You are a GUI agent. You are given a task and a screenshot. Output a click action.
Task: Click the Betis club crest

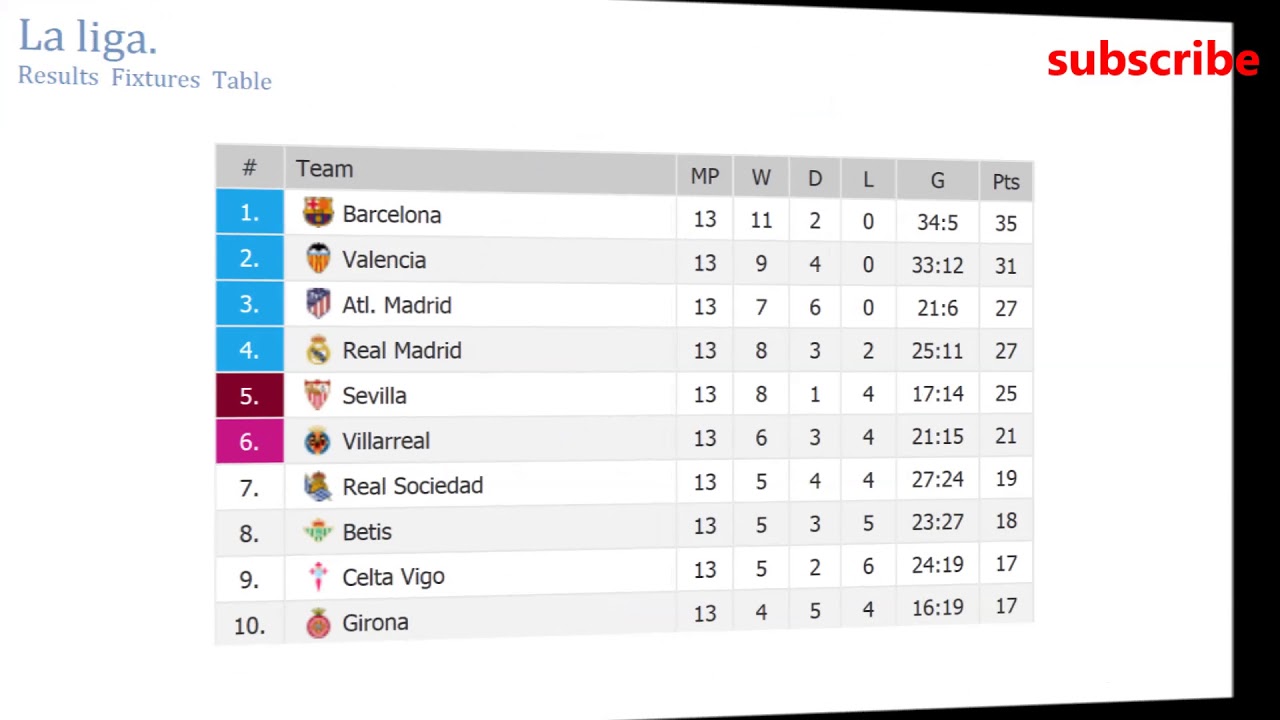pos(318,531)
